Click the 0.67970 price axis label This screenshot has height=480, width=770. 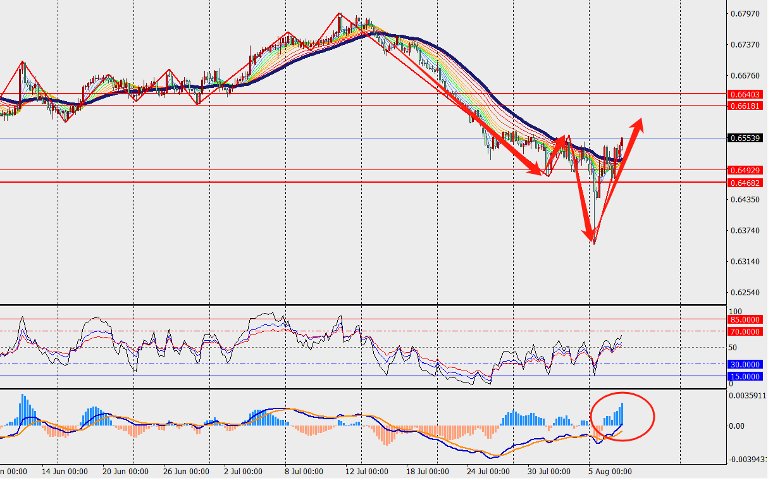tap(744, 14)
